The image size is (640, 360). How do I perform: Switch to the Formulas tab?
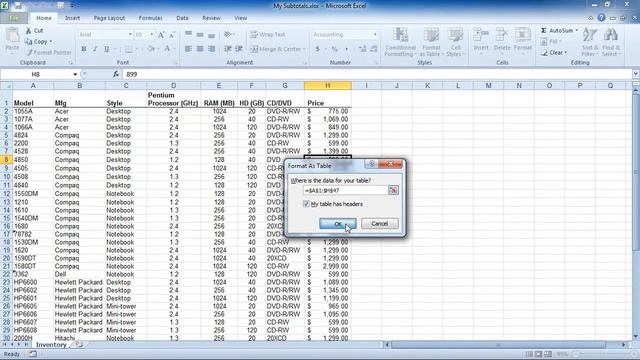(150, 18)
